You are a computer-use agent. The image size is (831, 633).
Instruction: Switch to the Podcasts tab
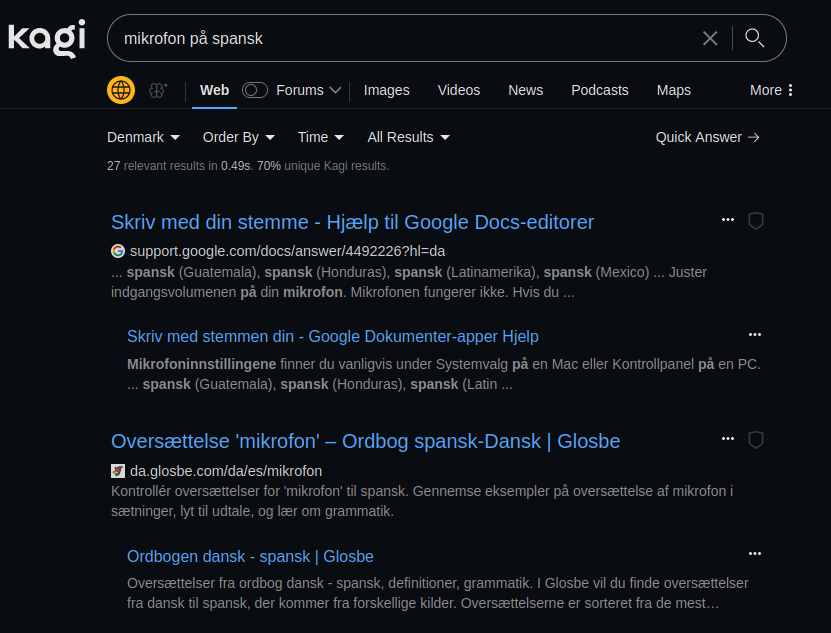599,90
